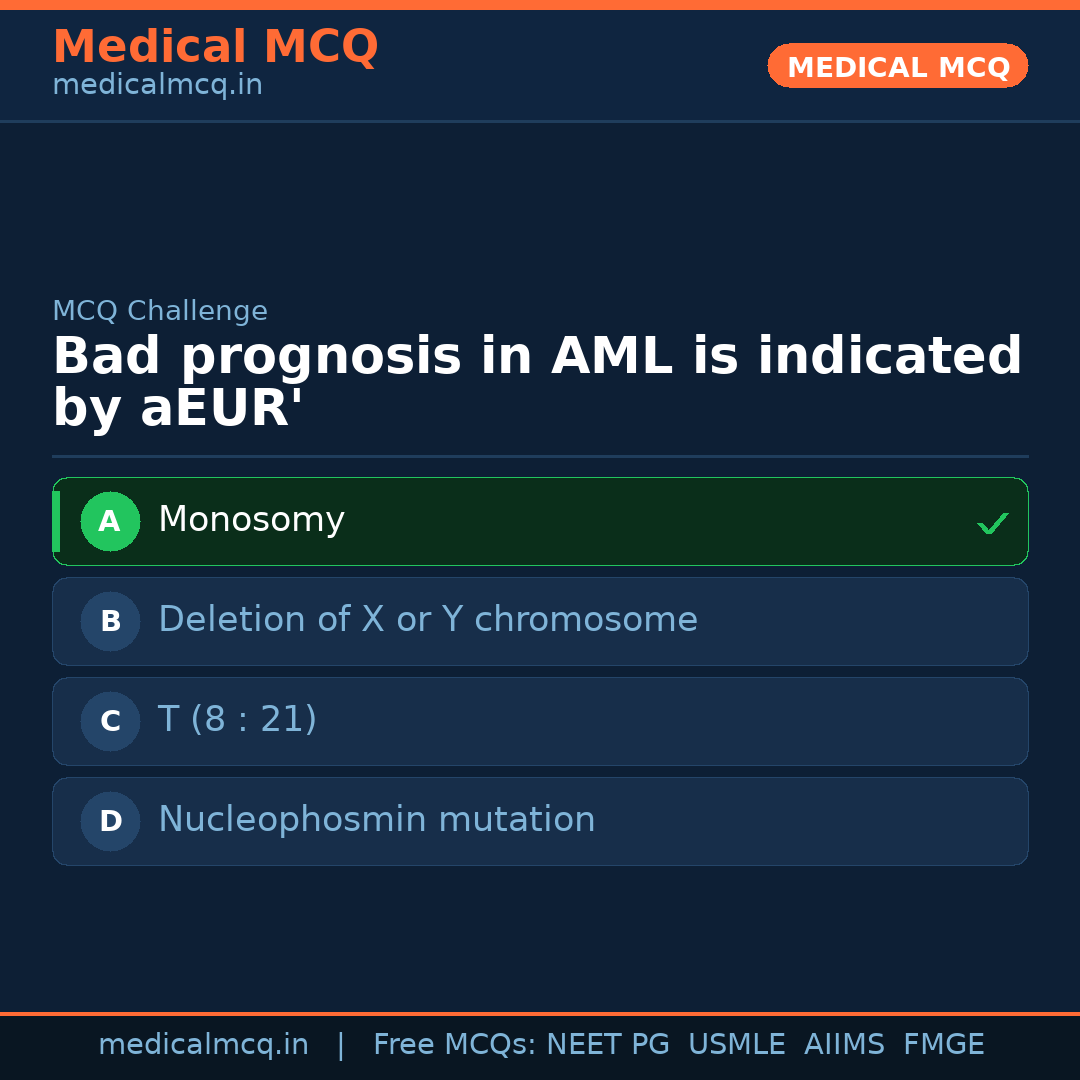Click the D option letter circle

110,821
